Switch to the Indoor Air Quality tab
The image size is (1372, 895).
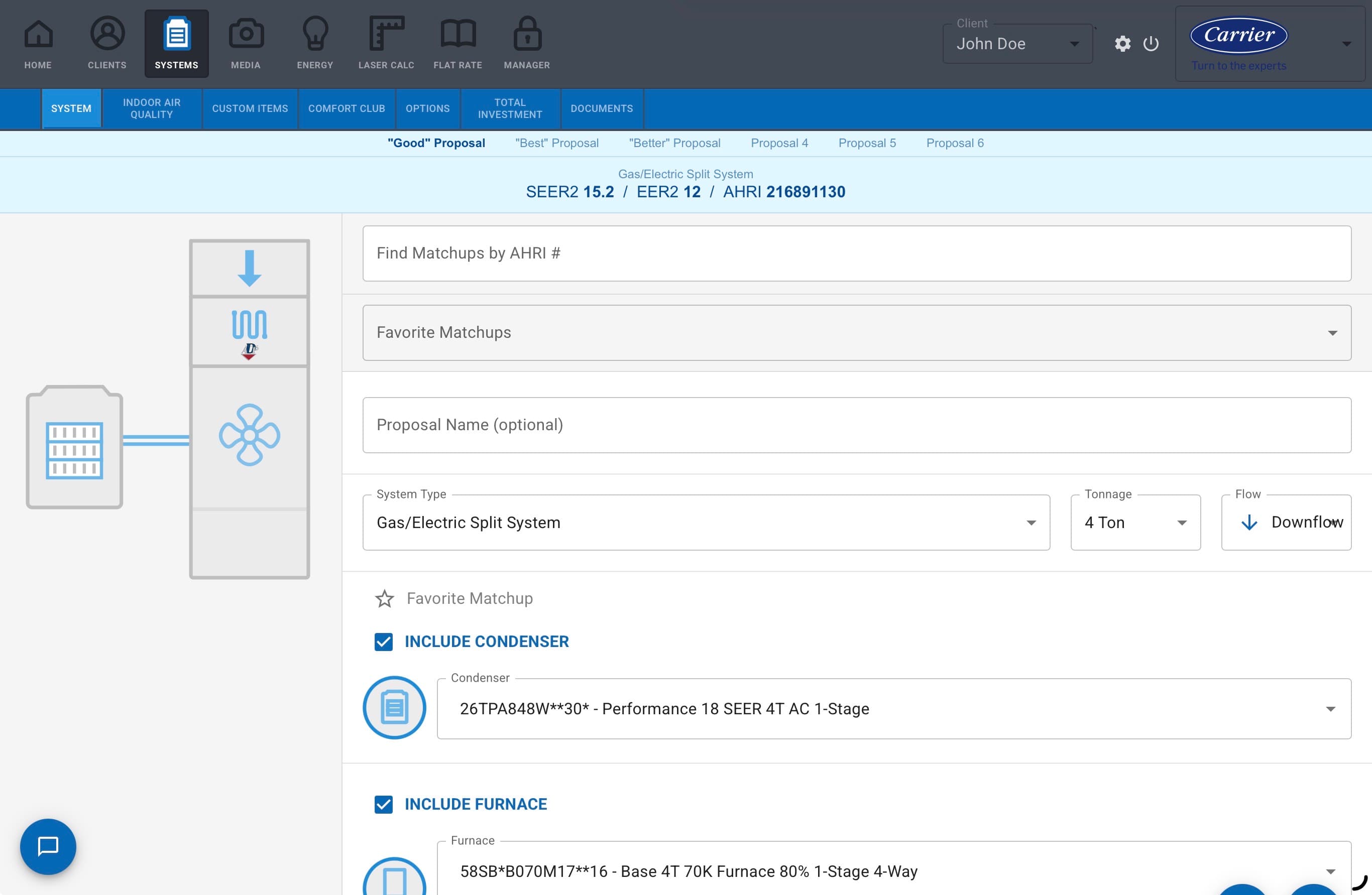[152, 108]
